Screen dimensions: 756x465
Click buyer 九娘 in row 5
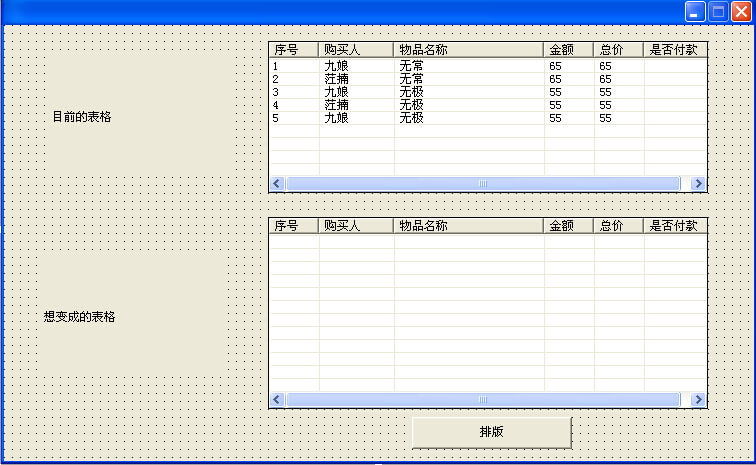click(x=336, y=118)
